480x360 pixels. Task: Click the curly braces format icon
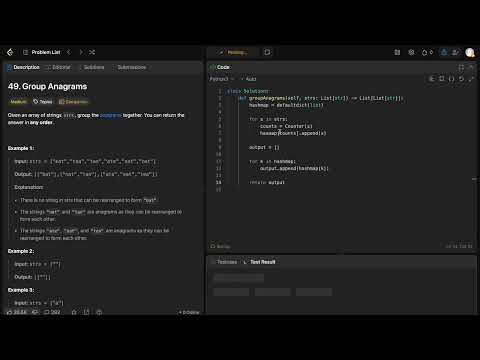point(451,79)
